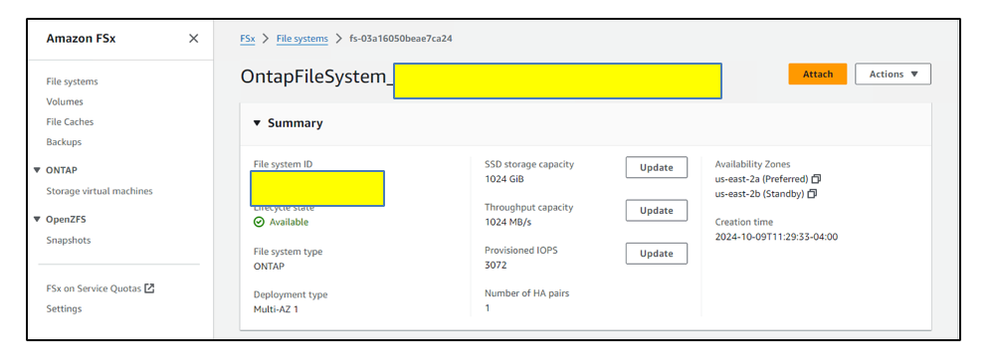Click the Number of HA pairs label

527,294
